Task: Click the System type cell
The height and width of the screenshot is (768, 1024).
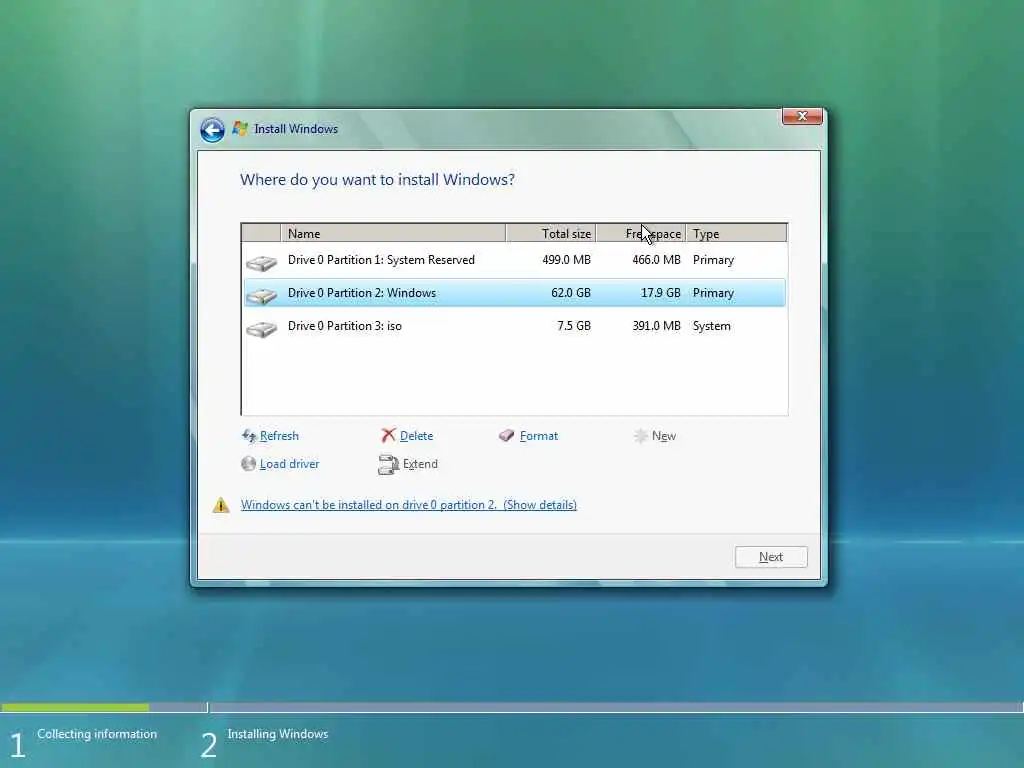Action: click(712, 326)
